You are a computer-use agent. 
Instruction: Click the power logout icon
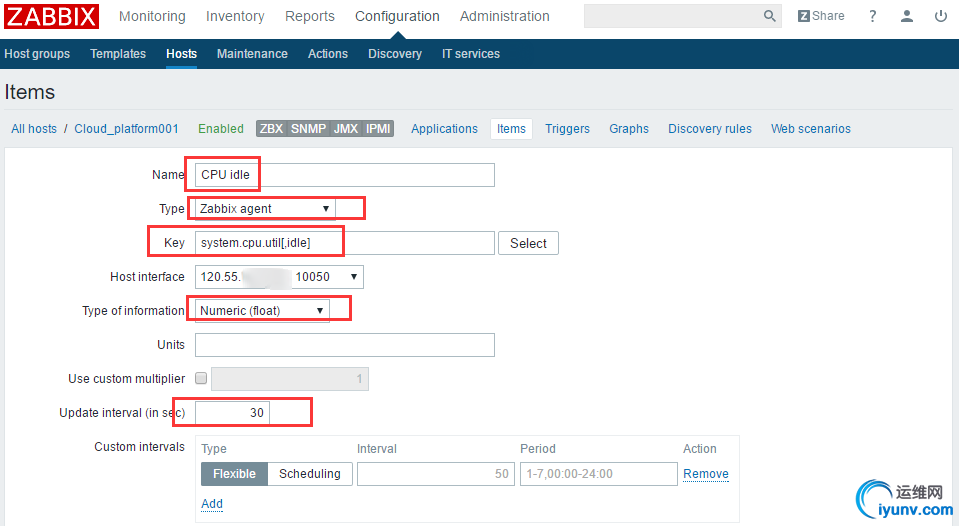941,16
